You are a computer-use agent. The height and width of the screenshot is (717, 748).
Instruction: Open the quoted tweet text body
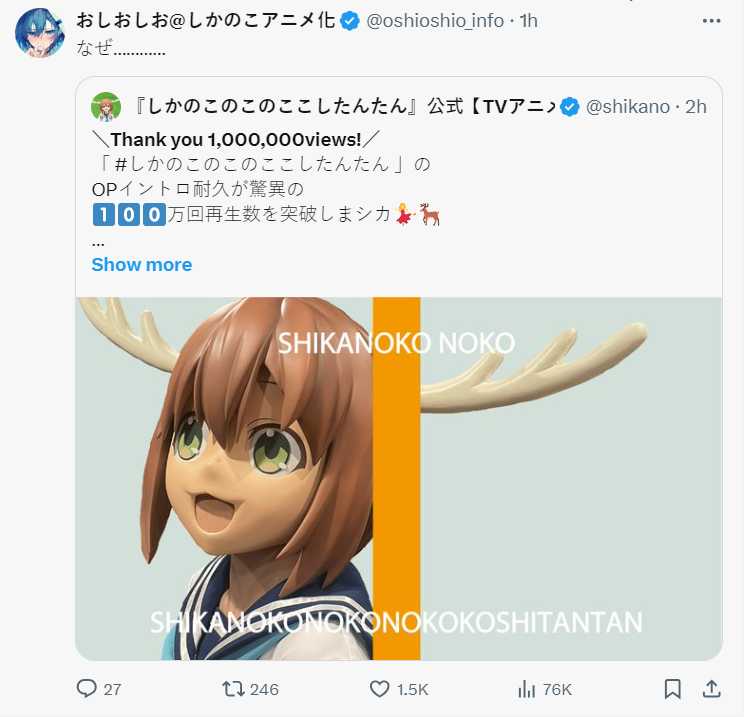tap(266, 189)
